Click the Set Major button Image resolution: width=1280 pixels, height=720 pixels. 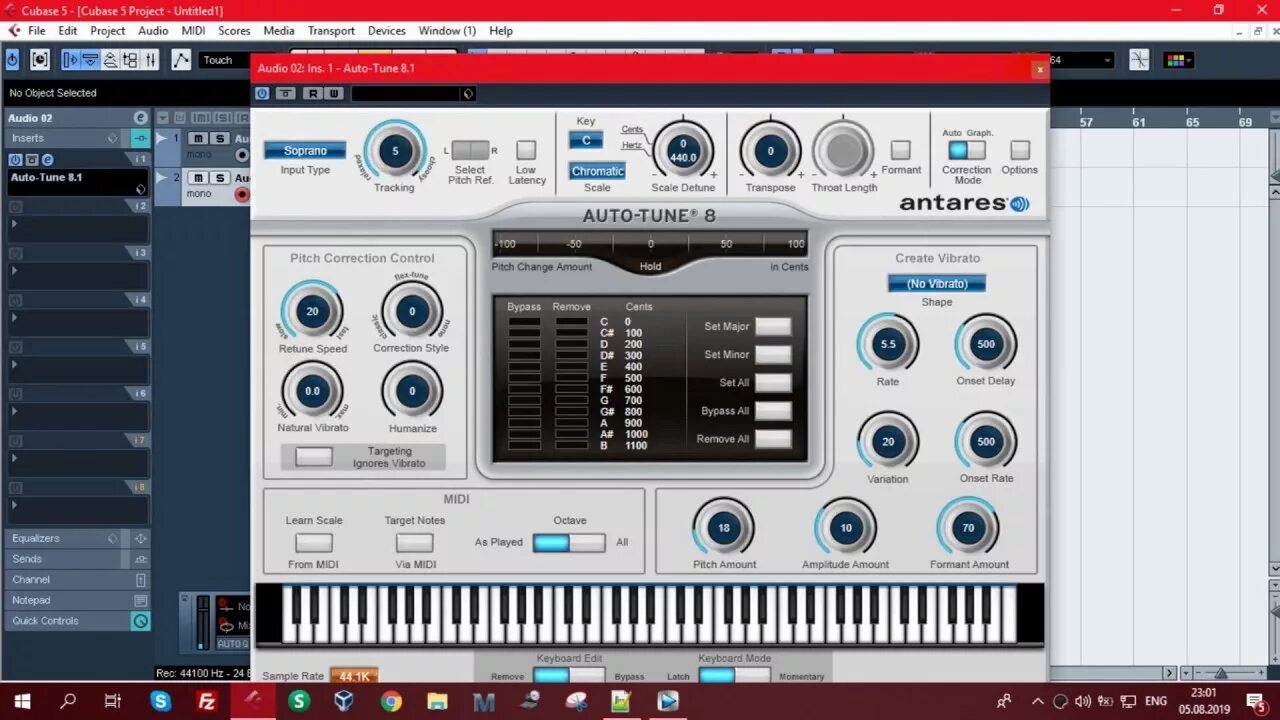773,326
